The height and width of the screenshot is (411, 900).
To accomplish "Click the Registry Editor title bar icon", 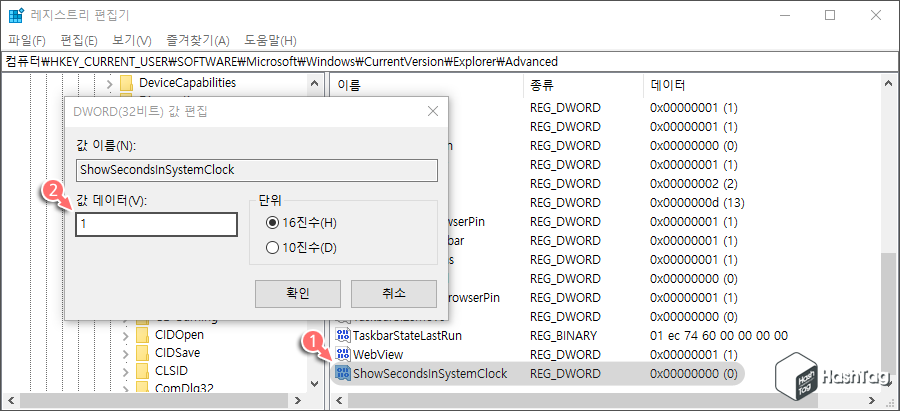I will pos(15,15).
